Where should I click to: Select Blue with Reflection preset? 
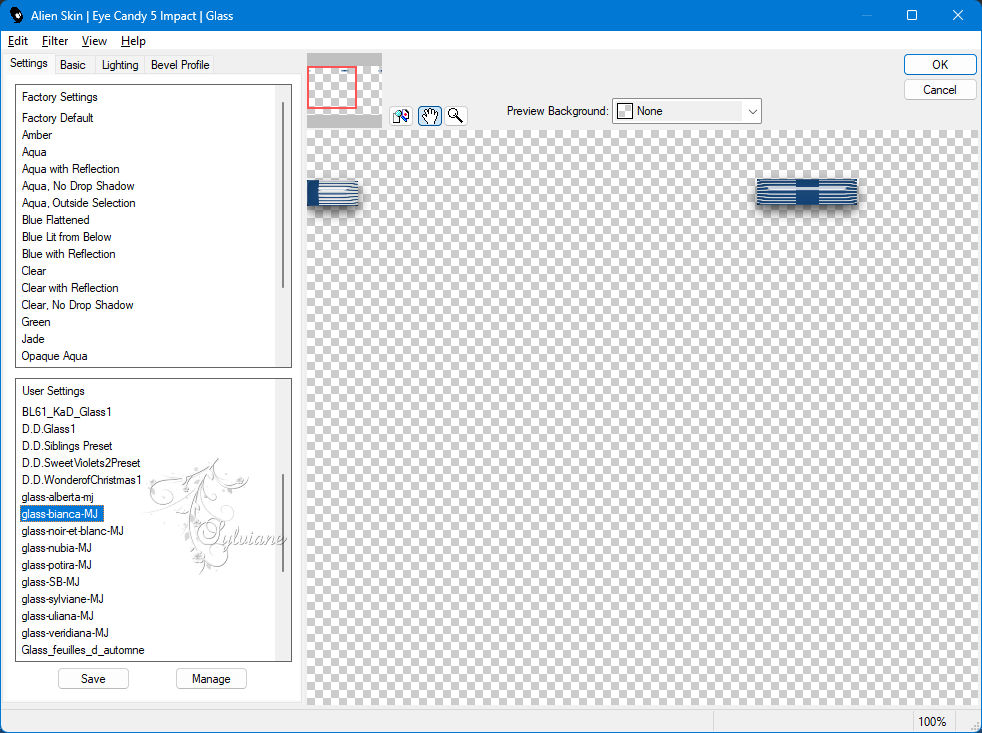[68, 254]
